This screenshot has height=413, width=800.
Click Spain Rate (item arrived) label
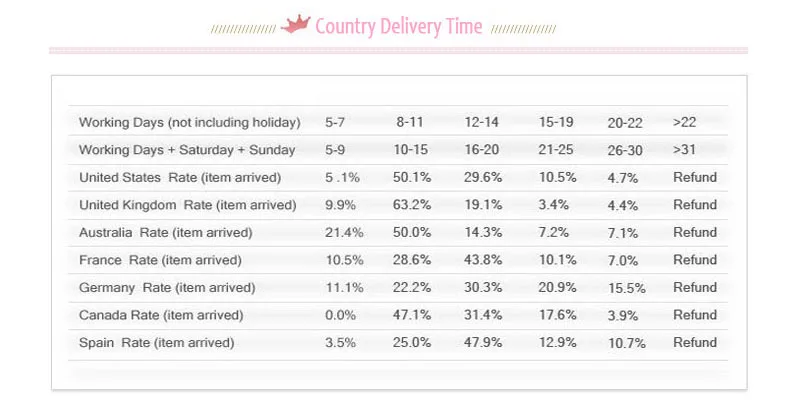coord(157,343)
